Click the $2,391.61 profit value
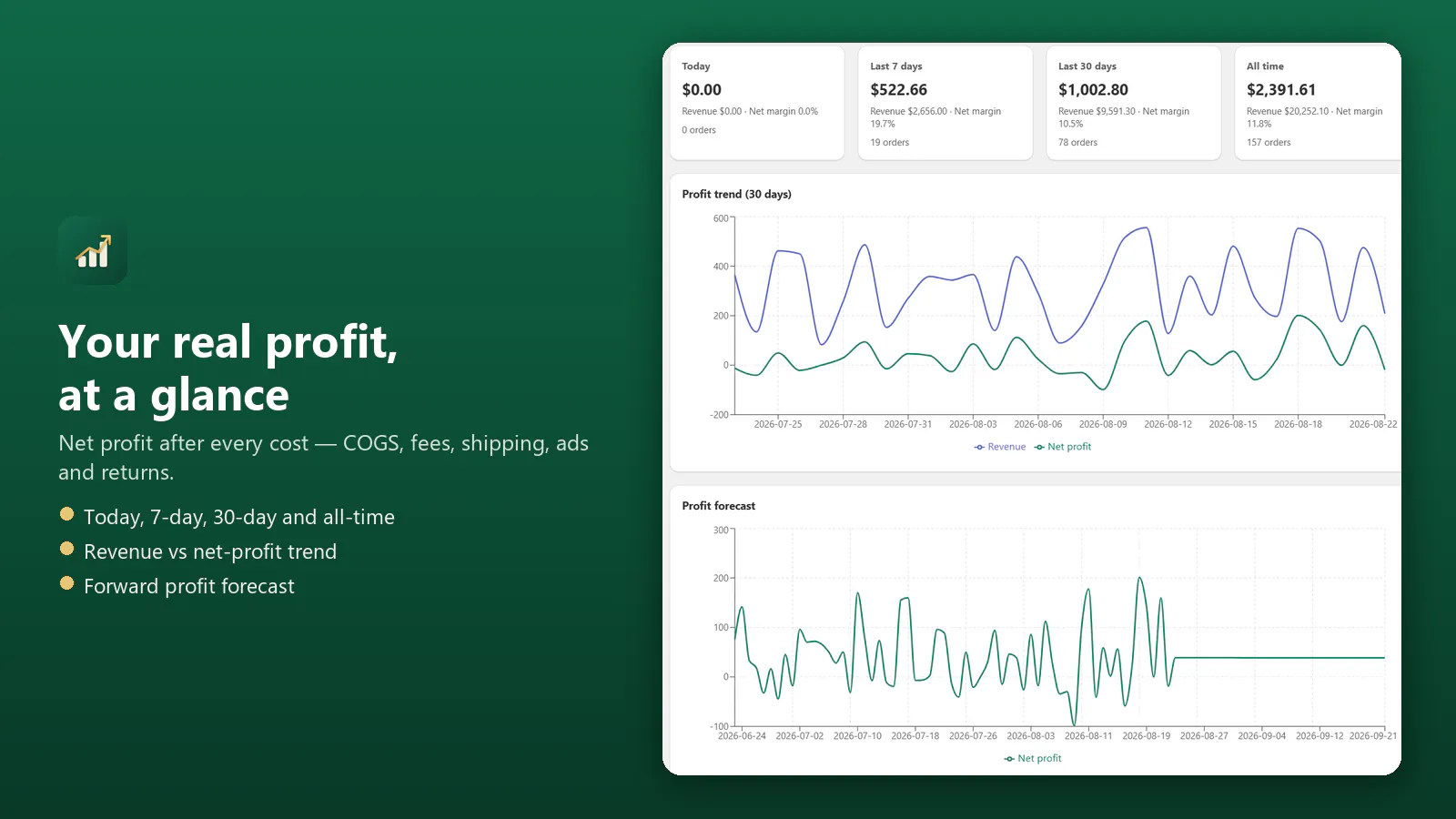Viewport: 1456px width, 819px height. click(x=1281, y=90)
